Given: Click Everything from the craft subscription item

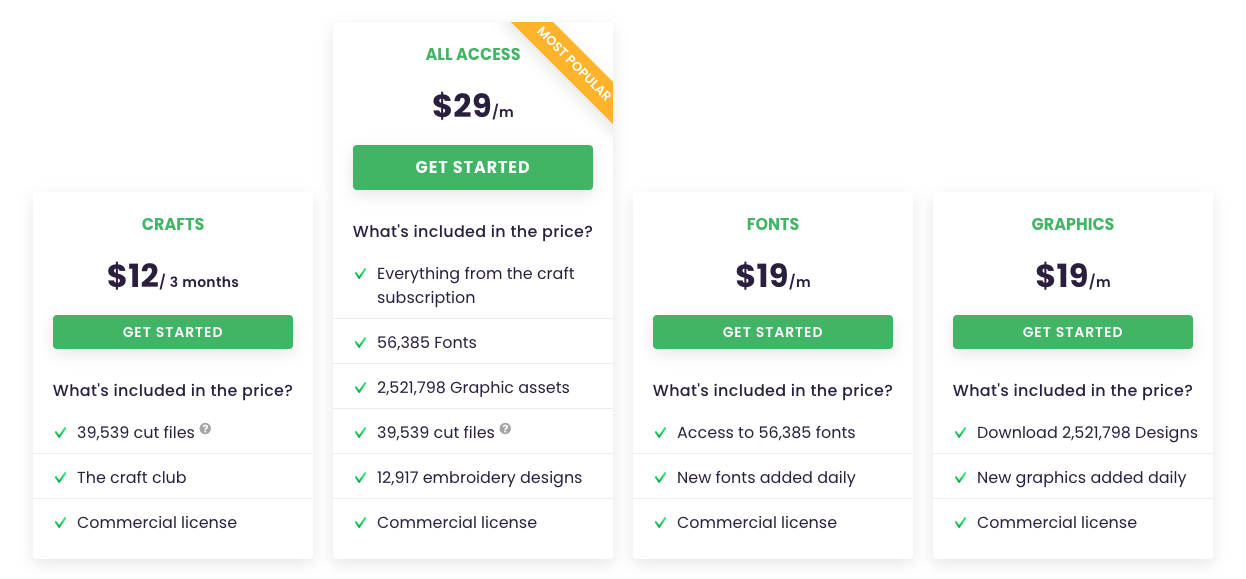Looking at the screenshot, I should (x=476, y=285).
